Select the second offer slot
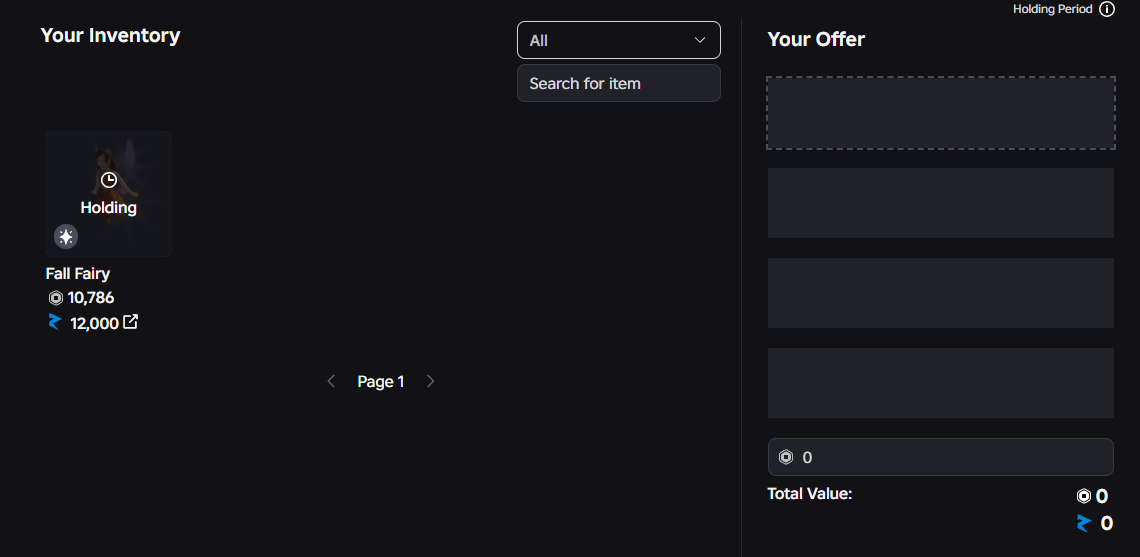1140x557 pixels. (x=940, y=203)
